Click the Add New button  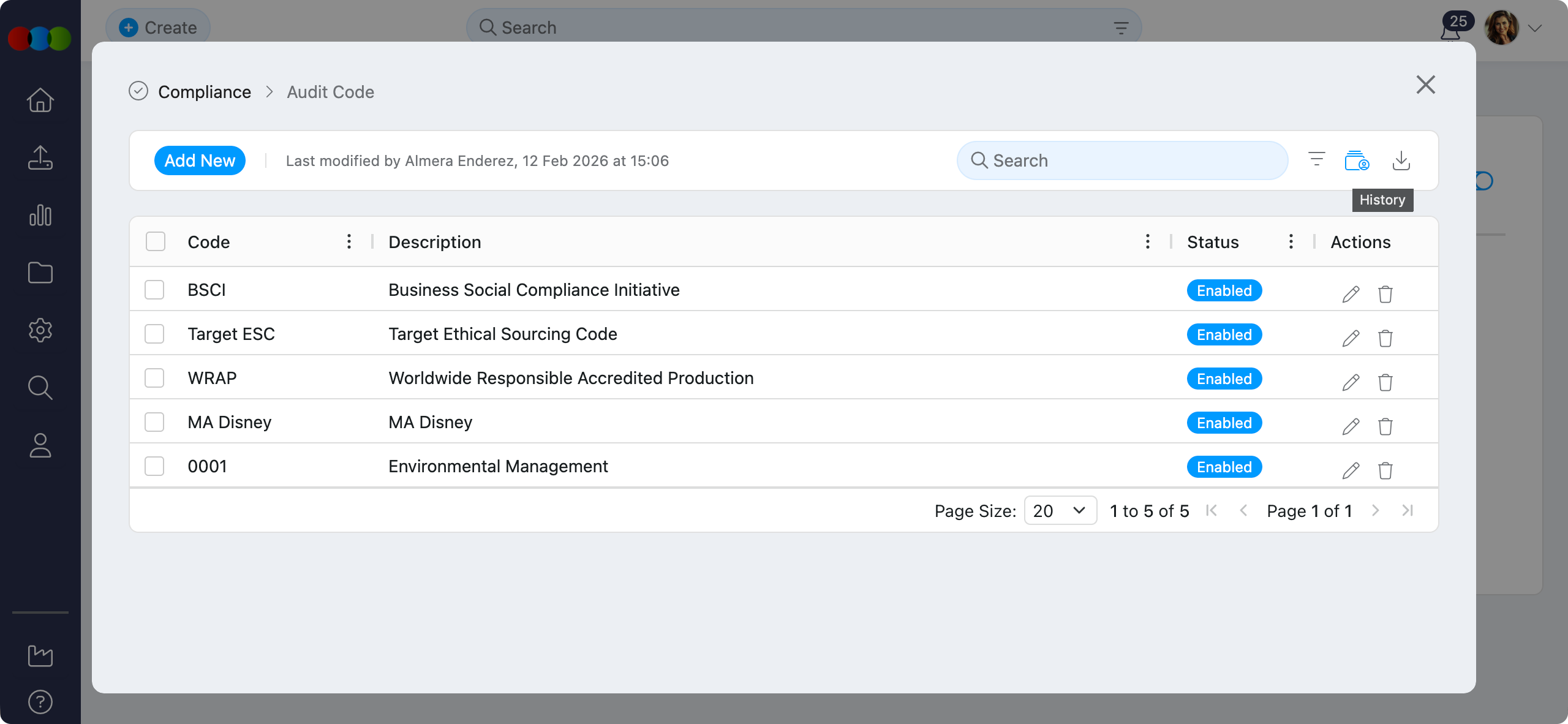coord(200,160)
